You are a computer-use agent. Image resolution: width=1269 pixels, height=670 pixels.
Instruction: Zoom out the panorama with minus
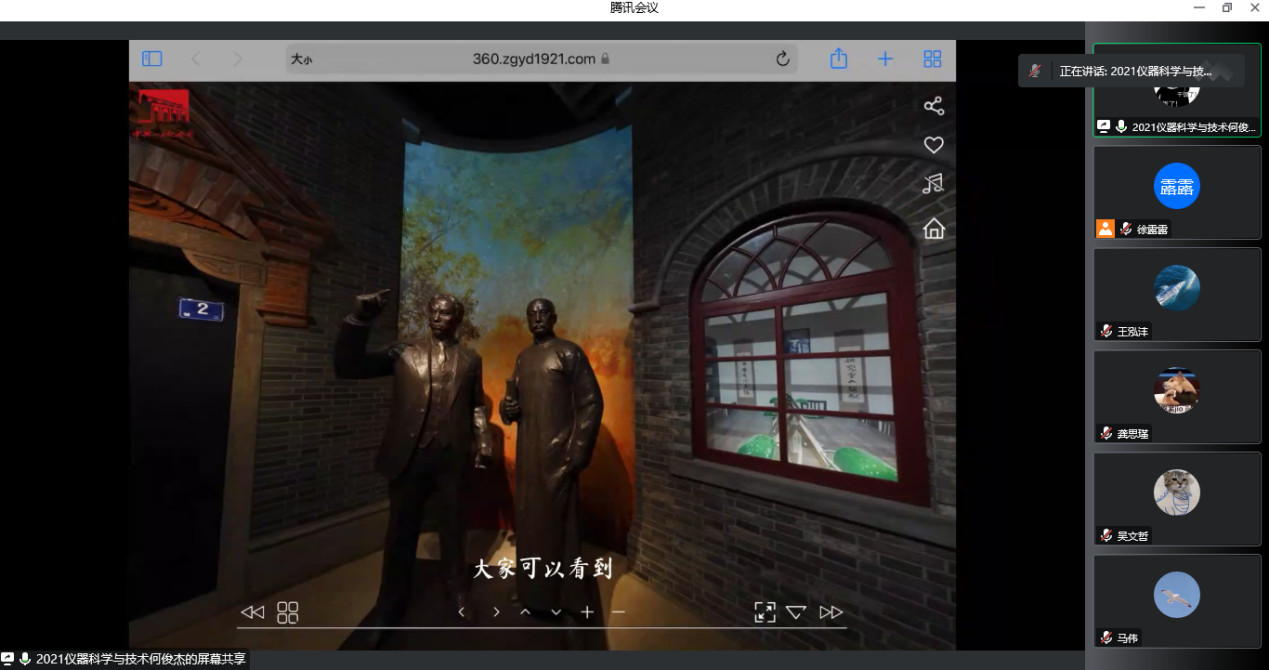(x=618, y=612)
